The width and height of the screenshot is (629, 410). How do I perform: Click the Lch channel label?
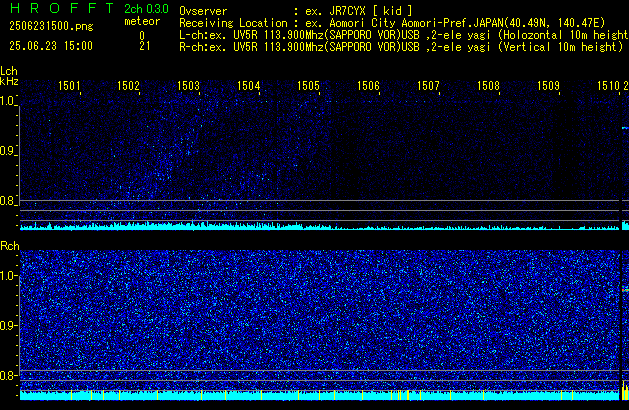(9, 71)
